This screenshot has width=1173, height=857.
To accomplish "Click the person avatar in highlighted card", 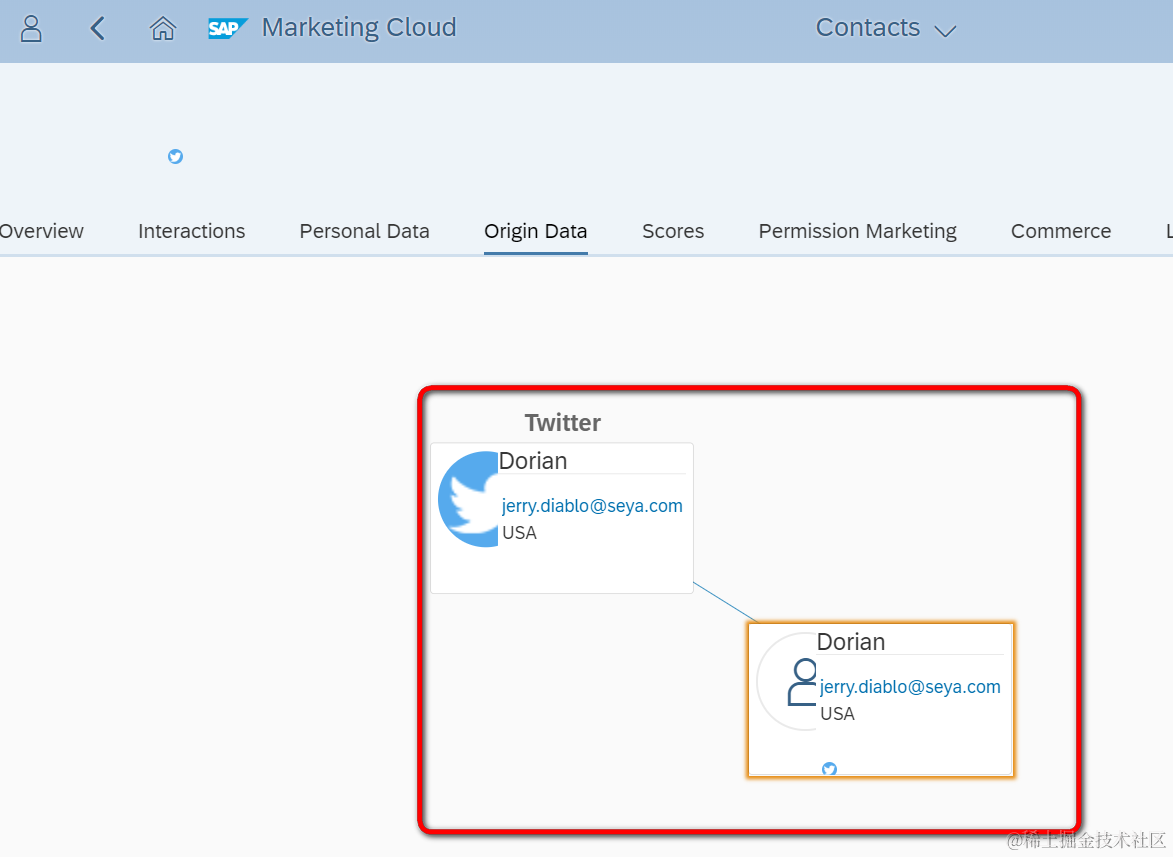I will click(x=787, y=681).
